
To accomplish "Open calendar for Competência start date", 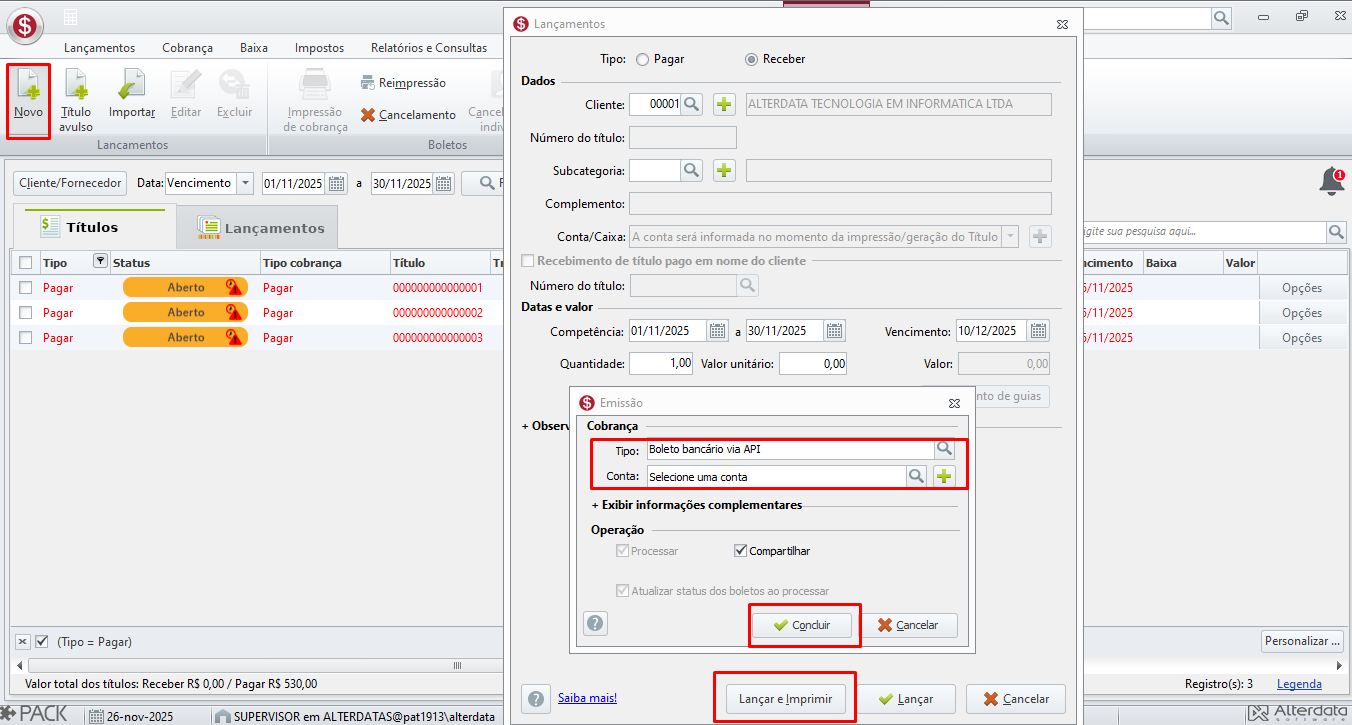I will [717, 331].
